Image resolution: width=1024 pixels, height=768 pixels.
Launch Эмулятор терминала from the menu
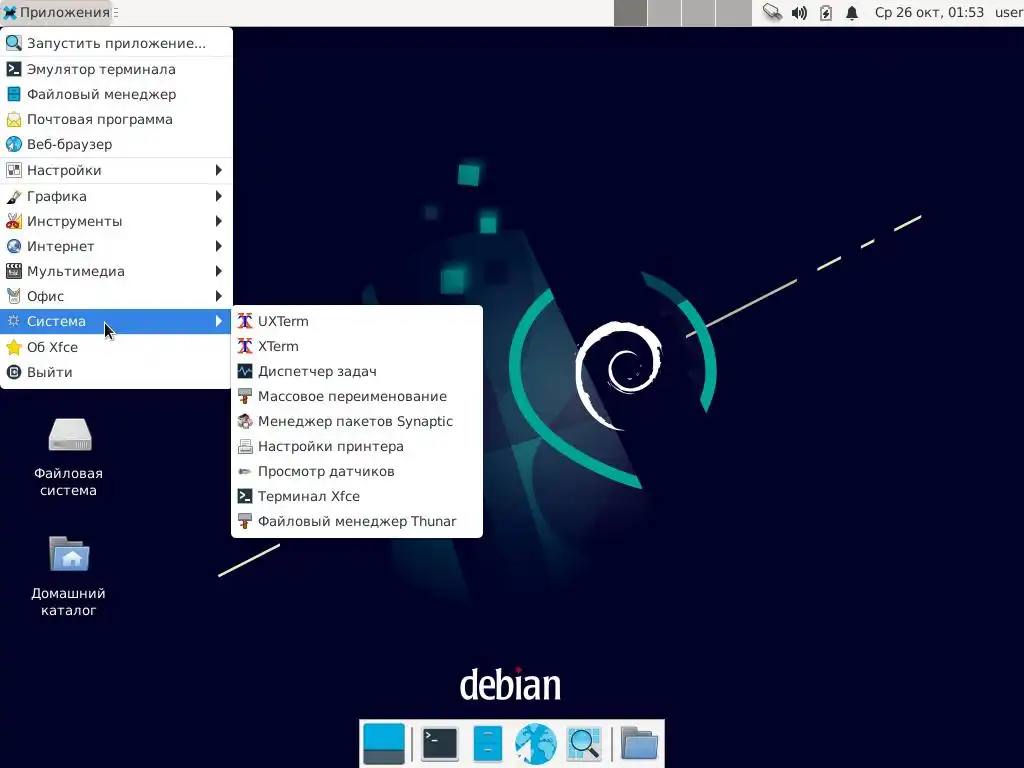116,69
